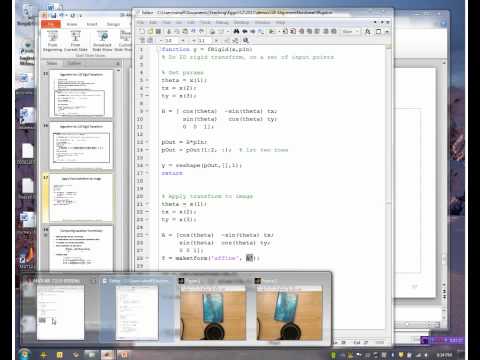Image resolution: width=480 pixels, height=360 pixels.
Task: Open Find with the binoculars icon
Action: coord(236,31)
